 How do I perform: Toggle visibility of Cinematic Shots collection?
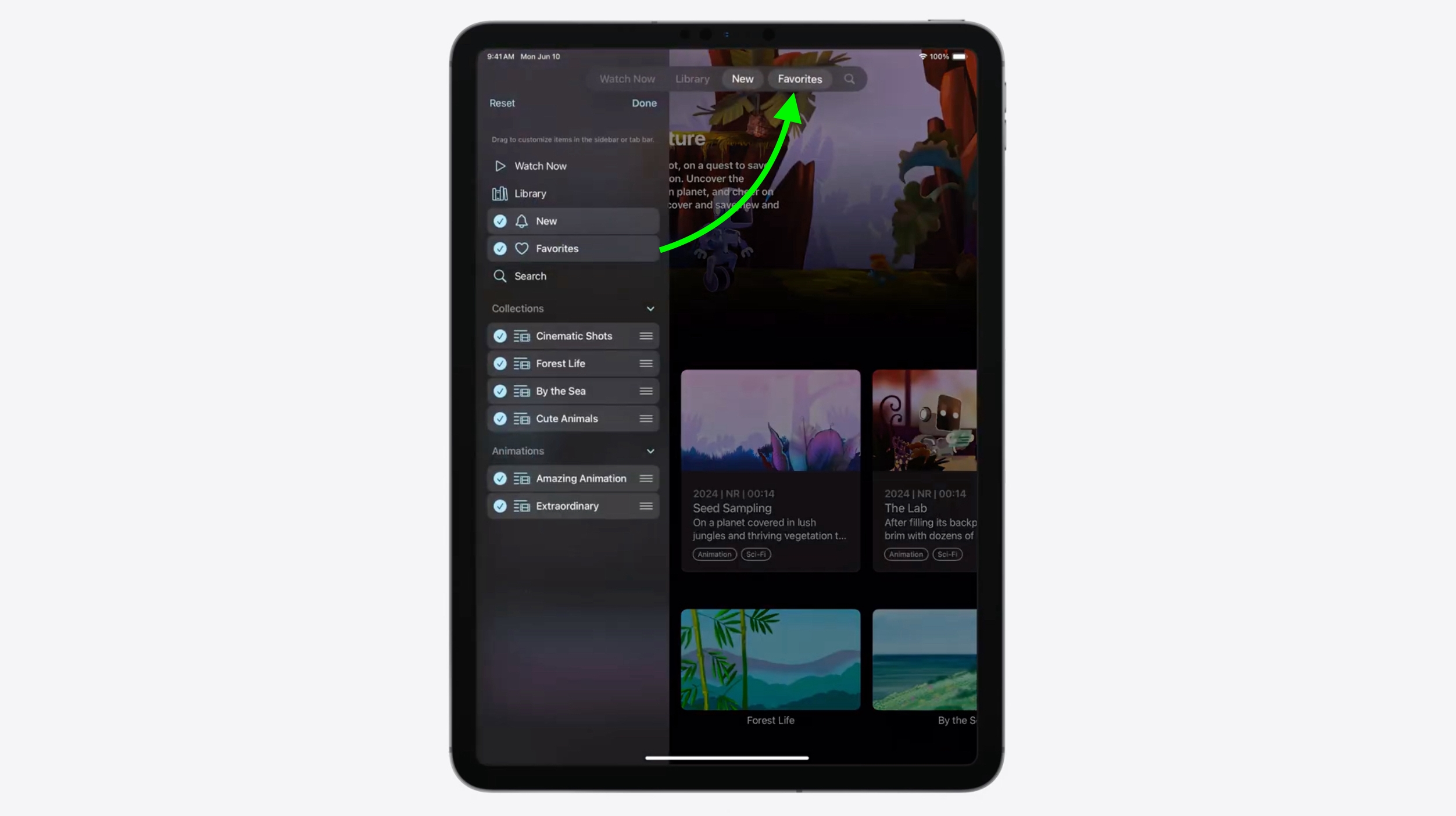click(x=500, y=335)
